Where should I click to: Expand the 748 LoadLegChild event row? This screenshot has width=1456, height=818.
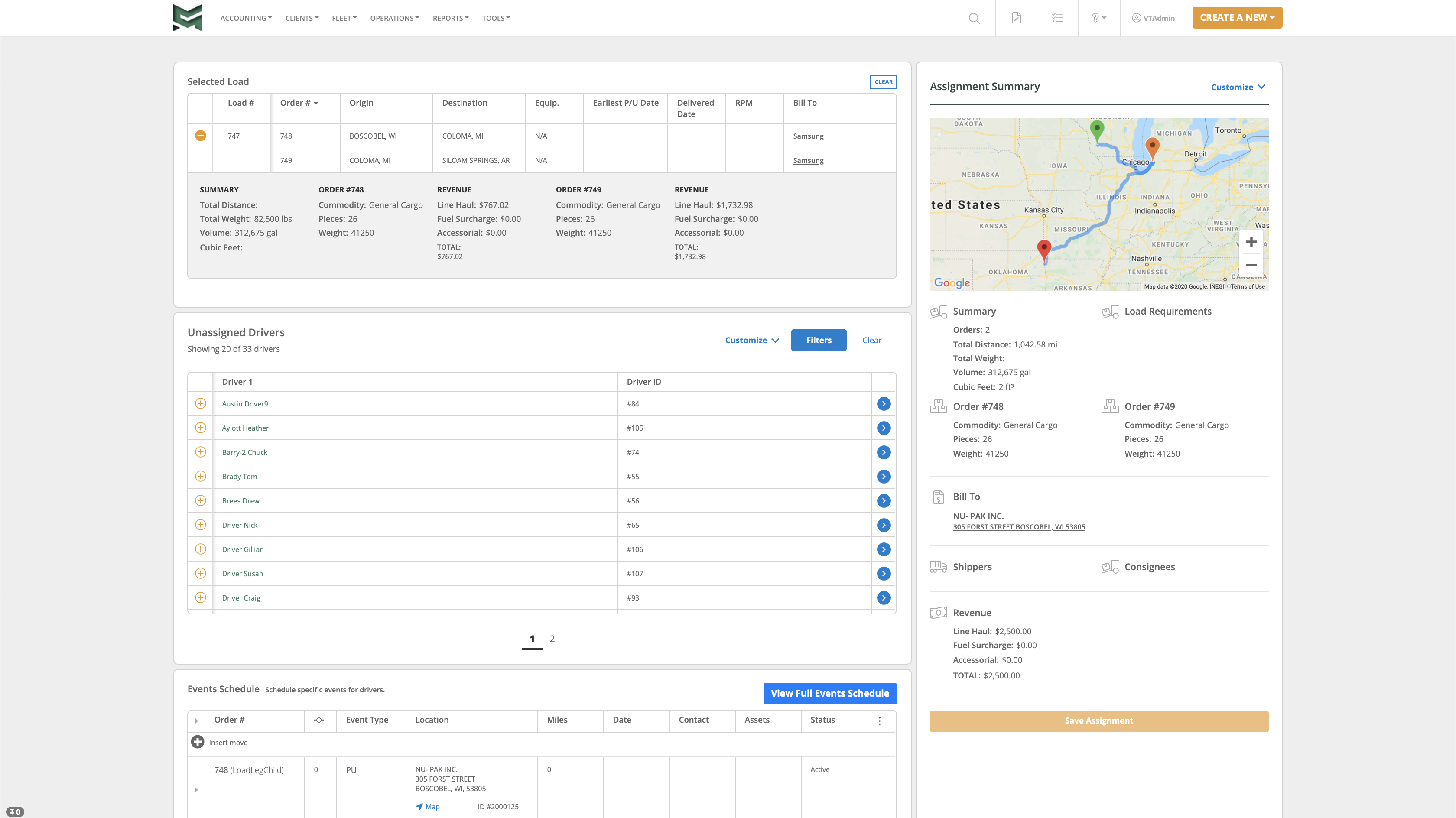pos(196,789)
